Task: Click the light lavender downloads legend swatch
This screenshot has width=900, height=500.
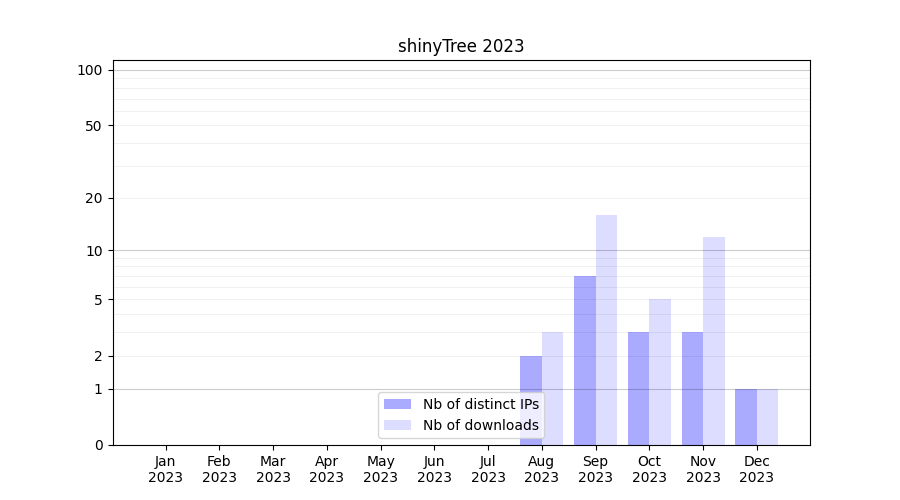Action: [x=397, y=425]
